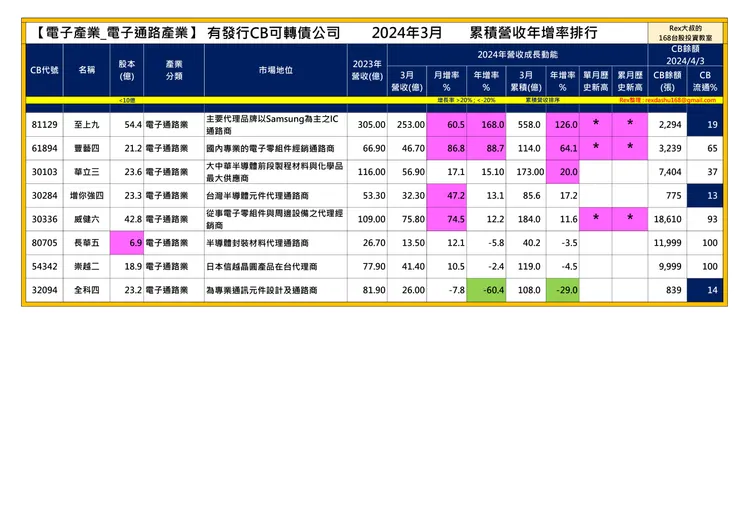Viewport: 740px width, 523px height.
Task: Click the dark-blue CB circulation cell 14
Action: [x=705, y=290]
